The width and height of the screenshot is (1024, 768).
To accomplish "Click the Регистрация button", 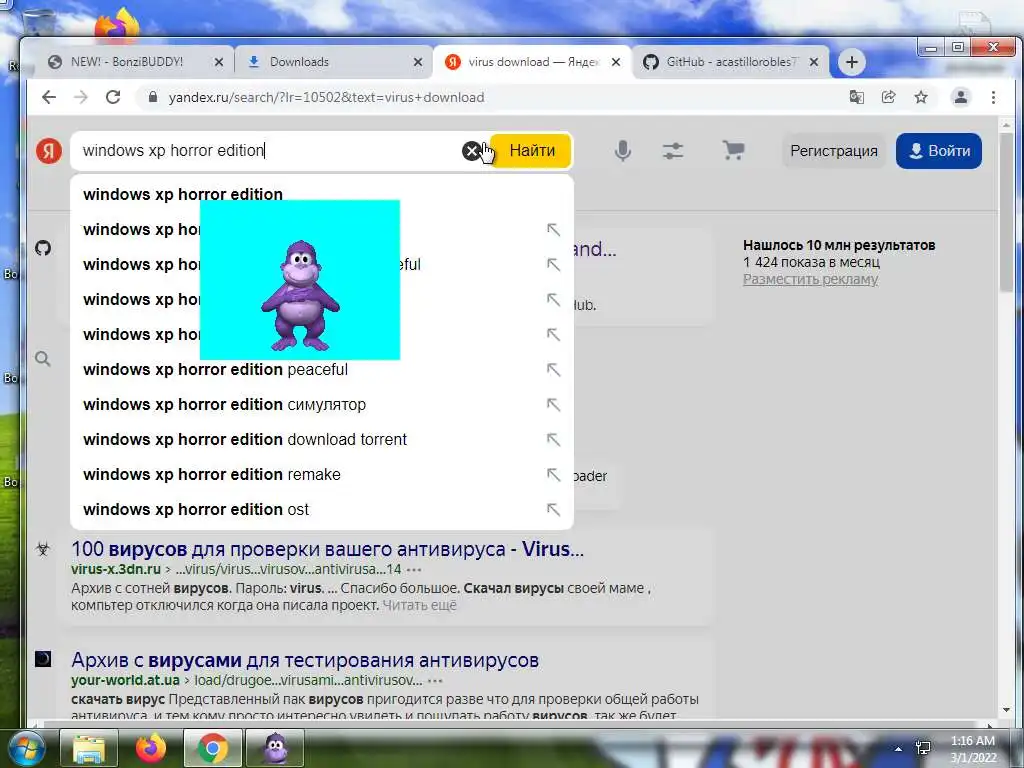I will 834,151.
